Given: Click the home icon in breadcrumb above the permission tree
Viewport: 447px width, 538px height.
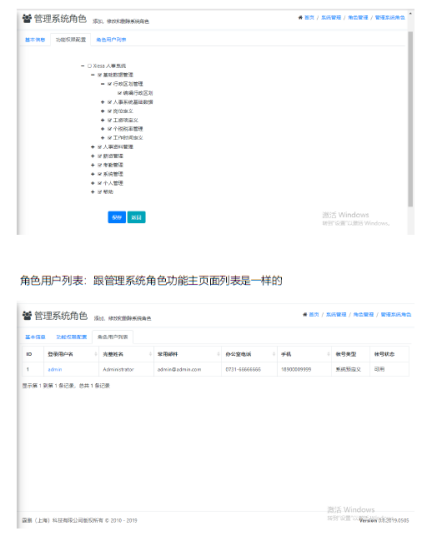Looking at the screenshot, I should (301, 17).
